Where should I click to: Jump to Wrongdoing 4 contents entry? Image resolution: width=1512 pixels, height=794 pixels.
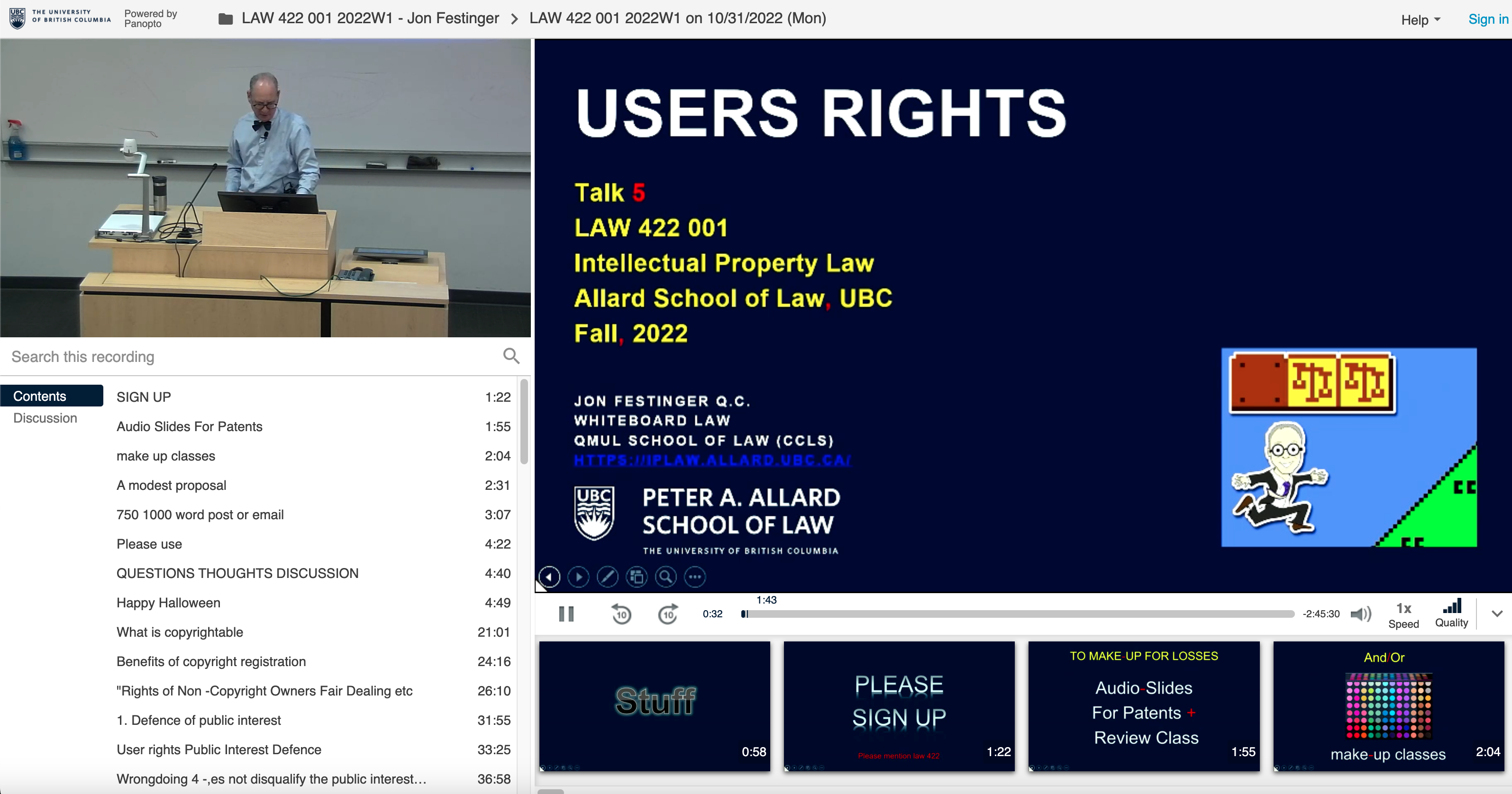pos(313,779)
